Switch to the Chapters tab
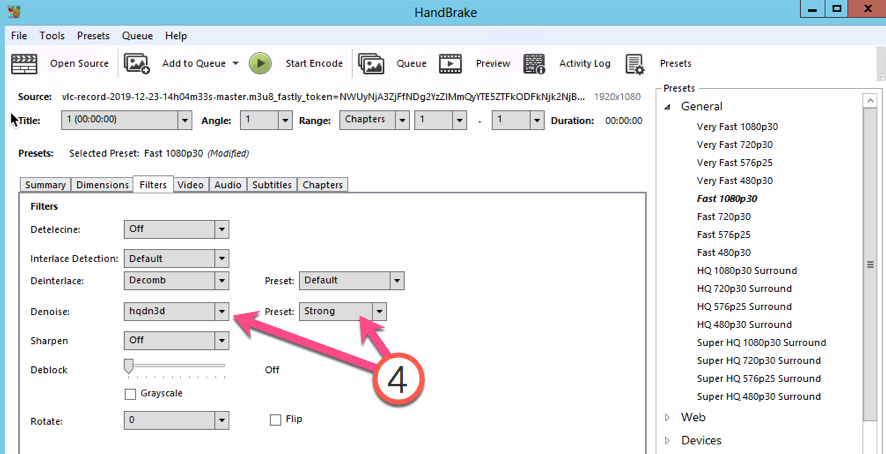886x454 pixels. click(322, 185)
